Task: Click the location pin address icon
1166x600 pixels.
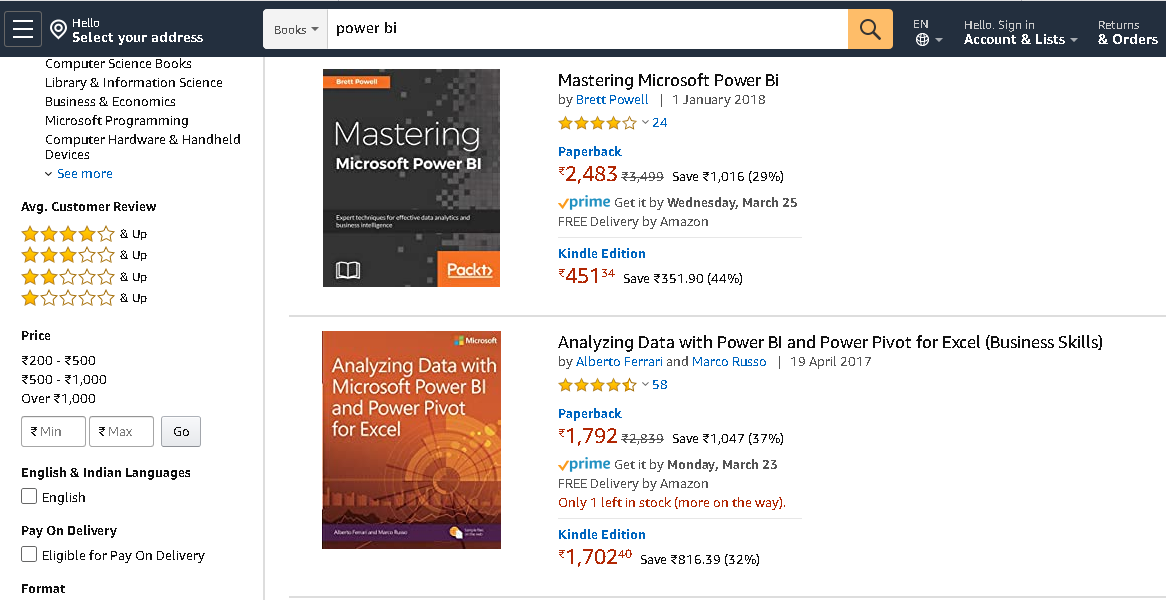Action: [58, 30]
